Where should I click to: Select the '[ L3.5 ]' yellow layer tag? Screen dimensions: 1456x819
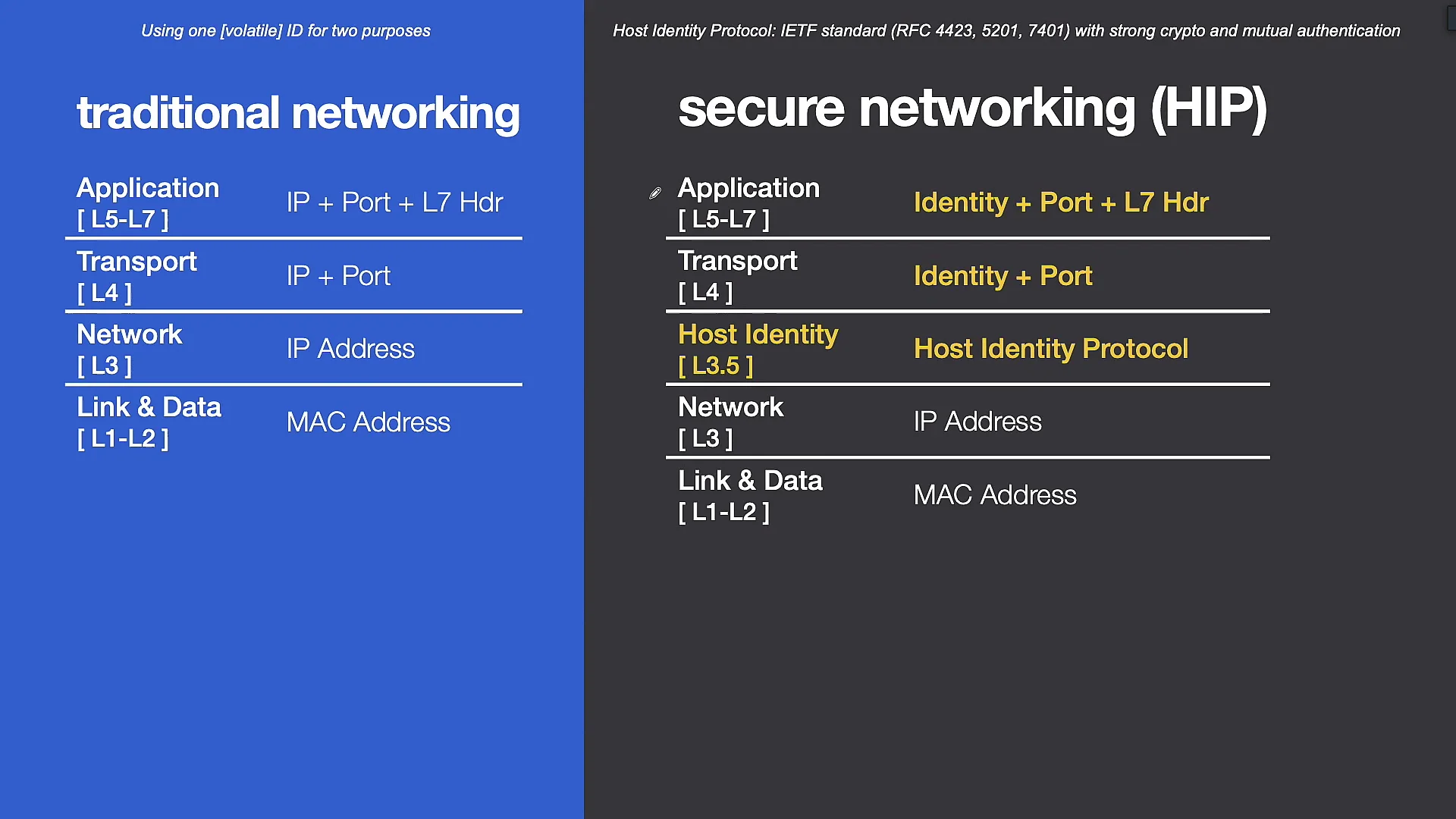[x=714, y=365]
